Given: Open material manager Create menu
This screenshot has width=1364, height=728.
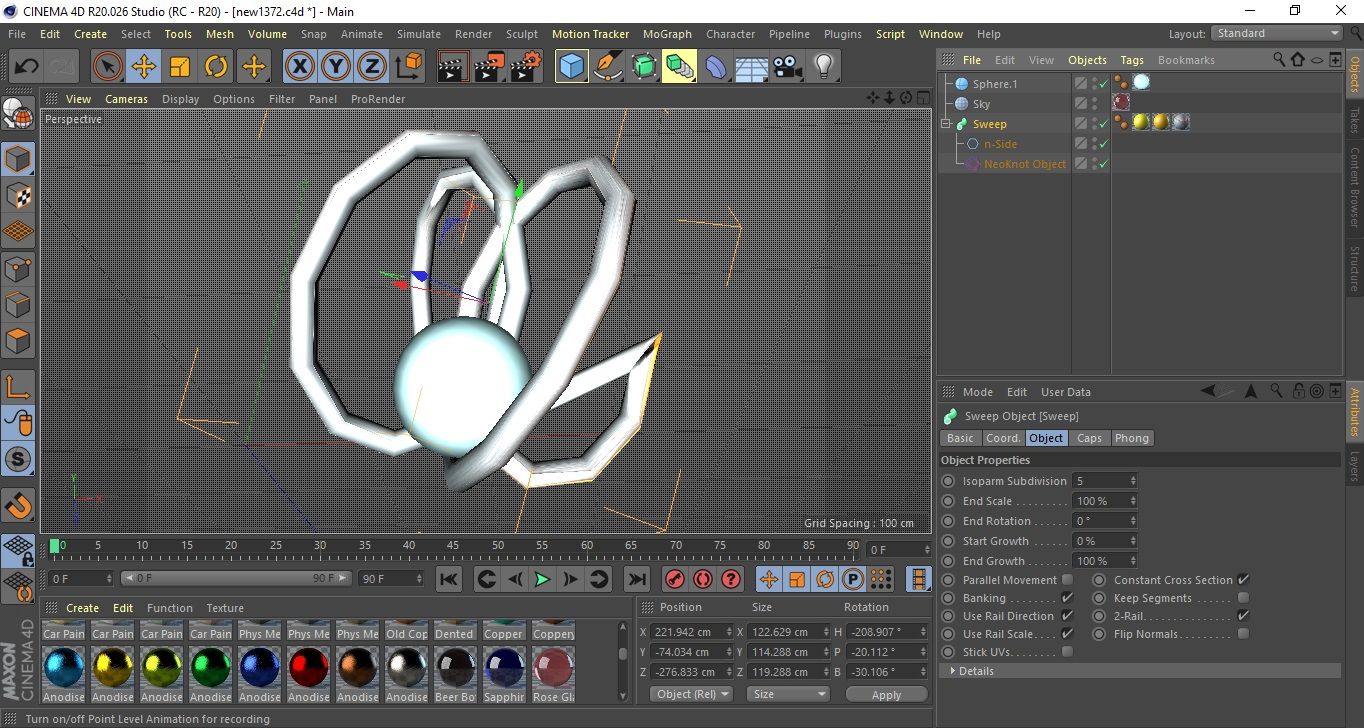Looking at the screenshot, I should pyautogui.click(x=83, y=608).
